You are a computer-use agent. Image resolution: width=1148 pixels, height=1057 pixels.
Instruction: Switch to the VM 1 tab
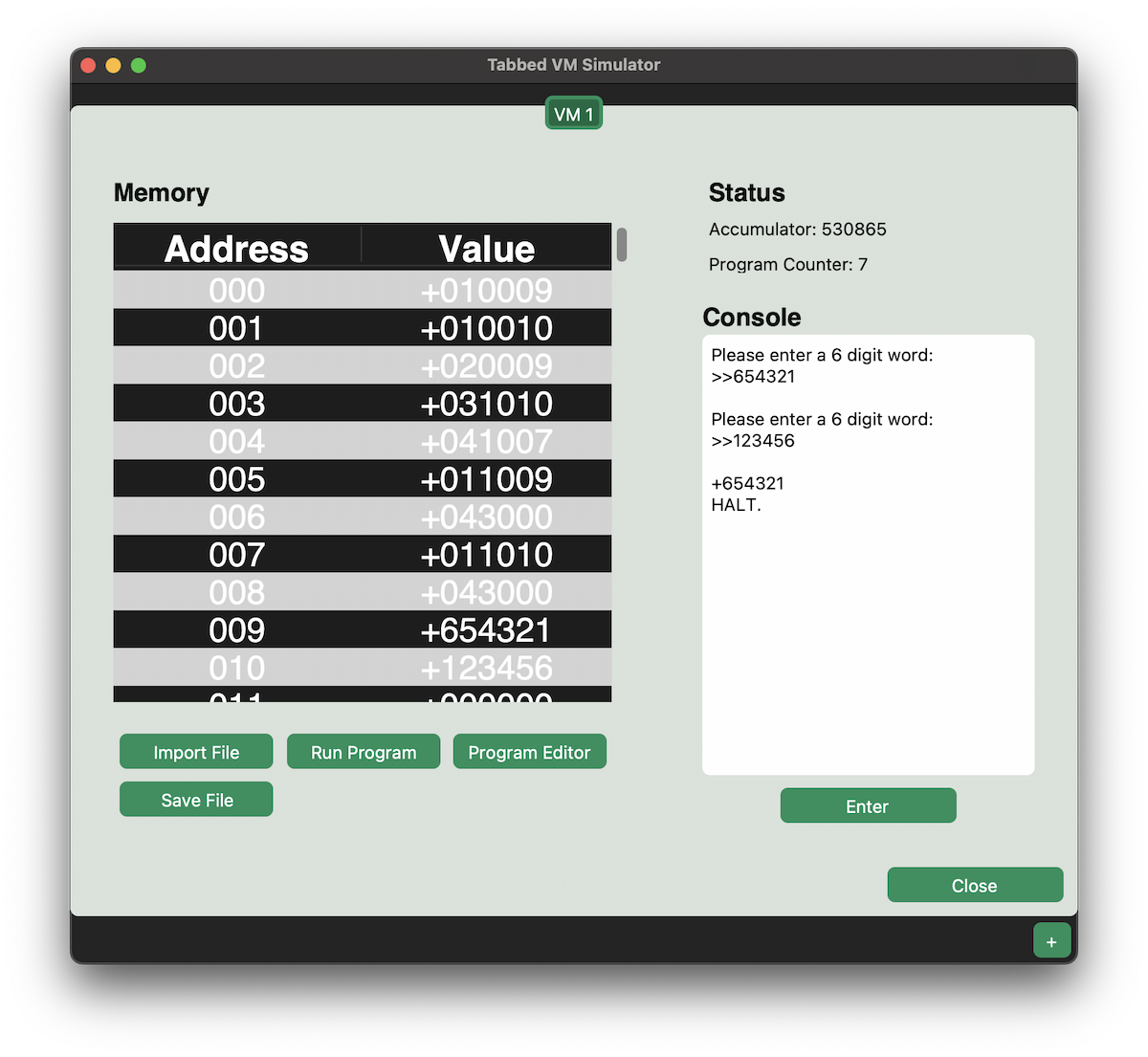tap(574, 114)
